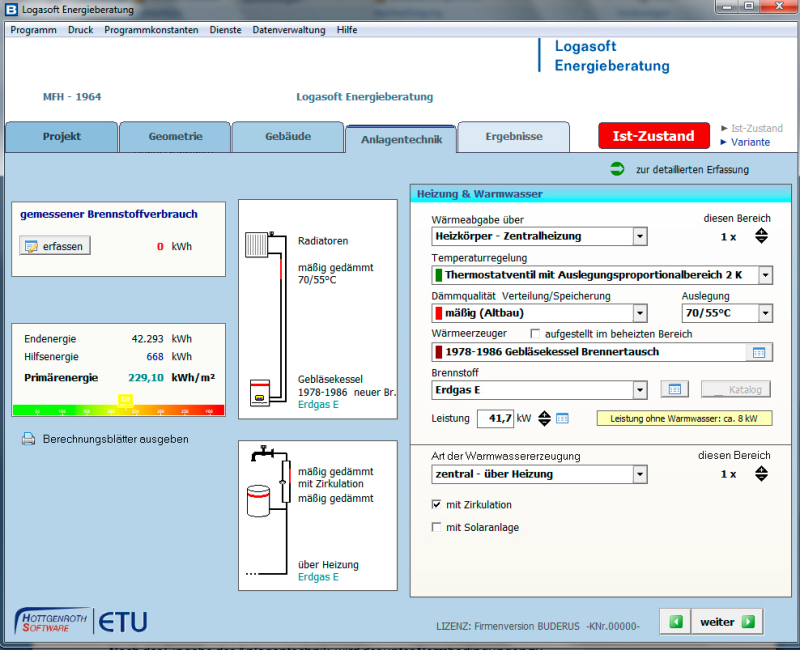Click the small table icon beside Leistung kW

click(562, 418)
